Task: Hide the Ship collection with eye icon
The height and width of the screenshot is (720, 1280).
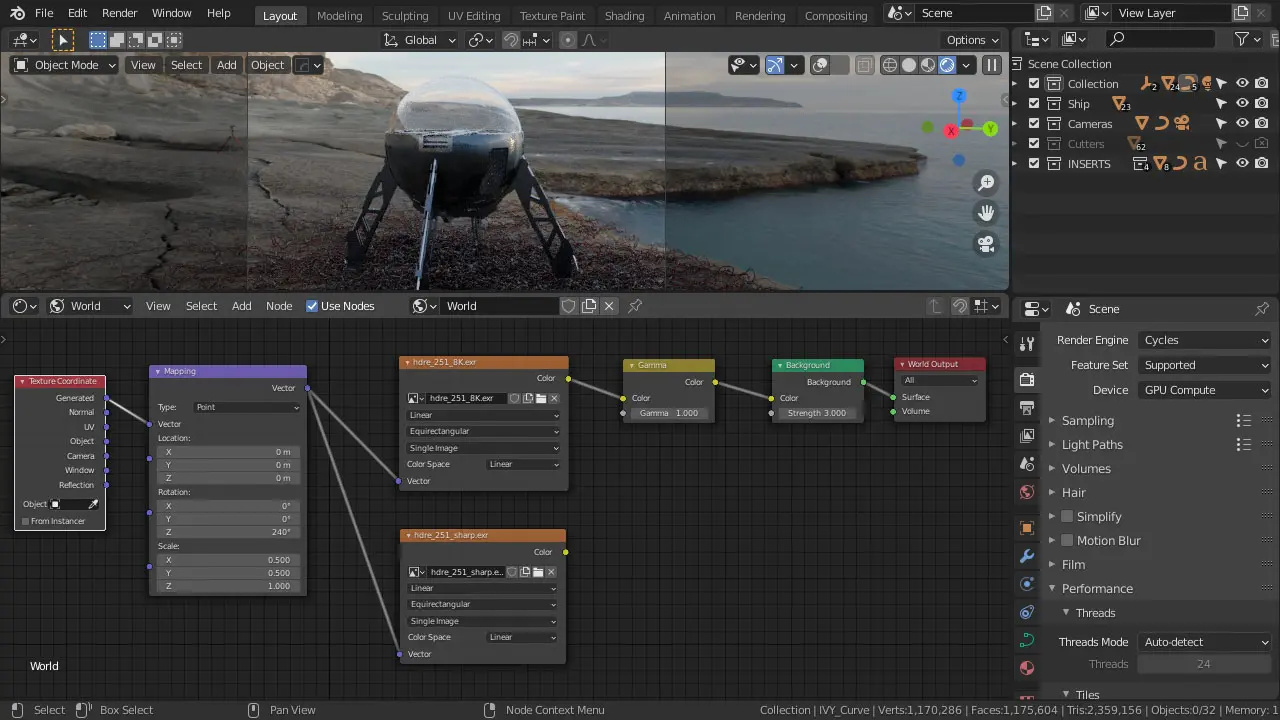Action: [1242, 104]
